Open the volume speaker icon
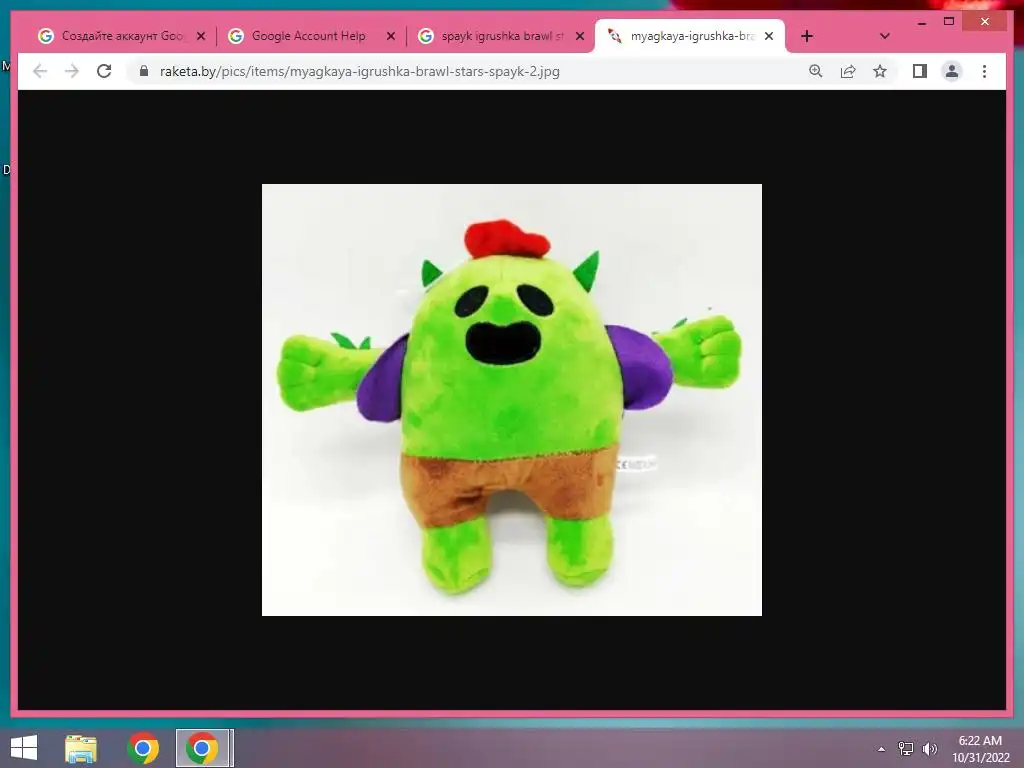 coord(929,749)
